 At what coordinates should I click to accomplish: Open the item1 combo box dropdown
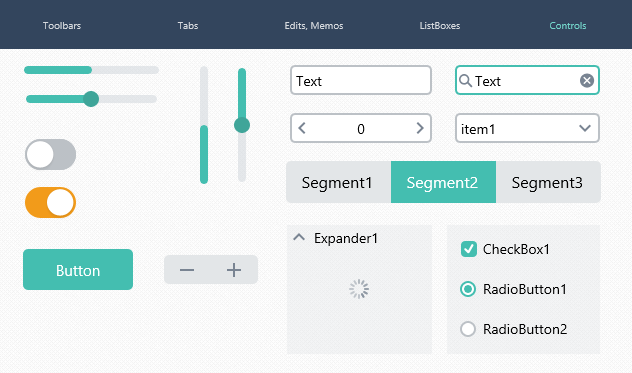527,128
